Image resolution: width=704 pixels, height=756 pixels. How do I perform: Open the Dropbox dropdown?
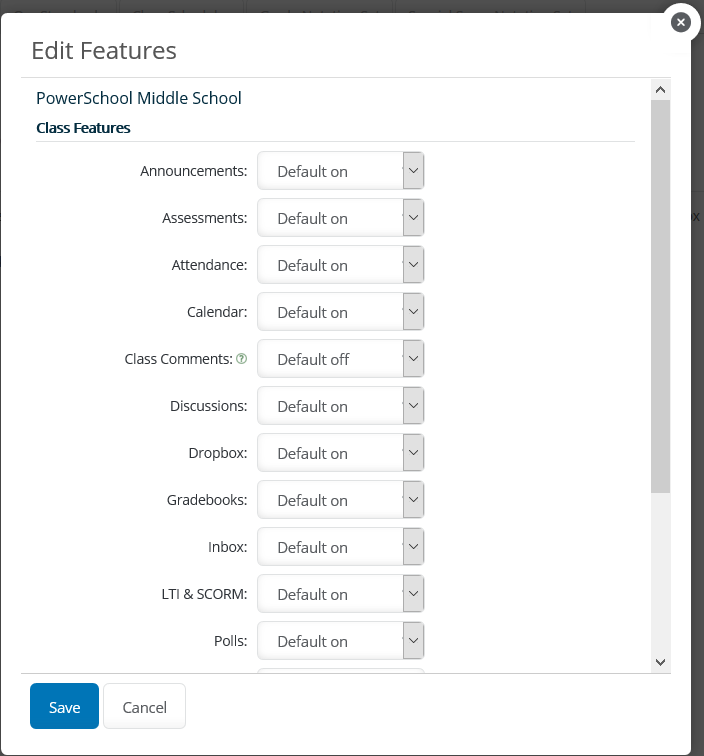click(340, 453)
